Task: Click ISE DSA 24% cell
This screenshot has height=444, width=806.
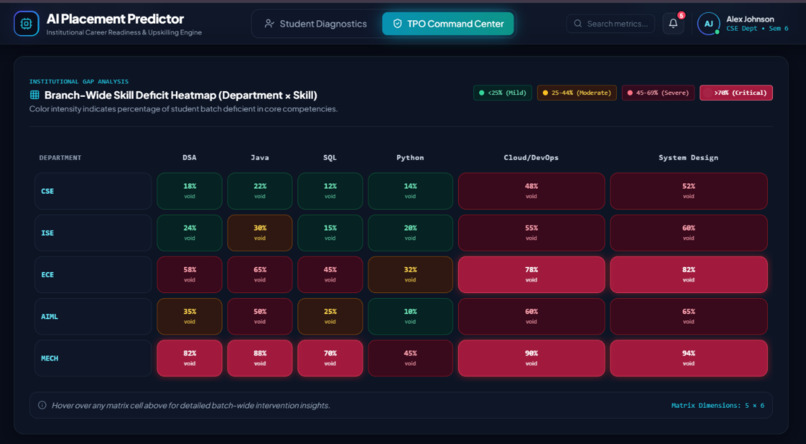Action: pos(189,233)
